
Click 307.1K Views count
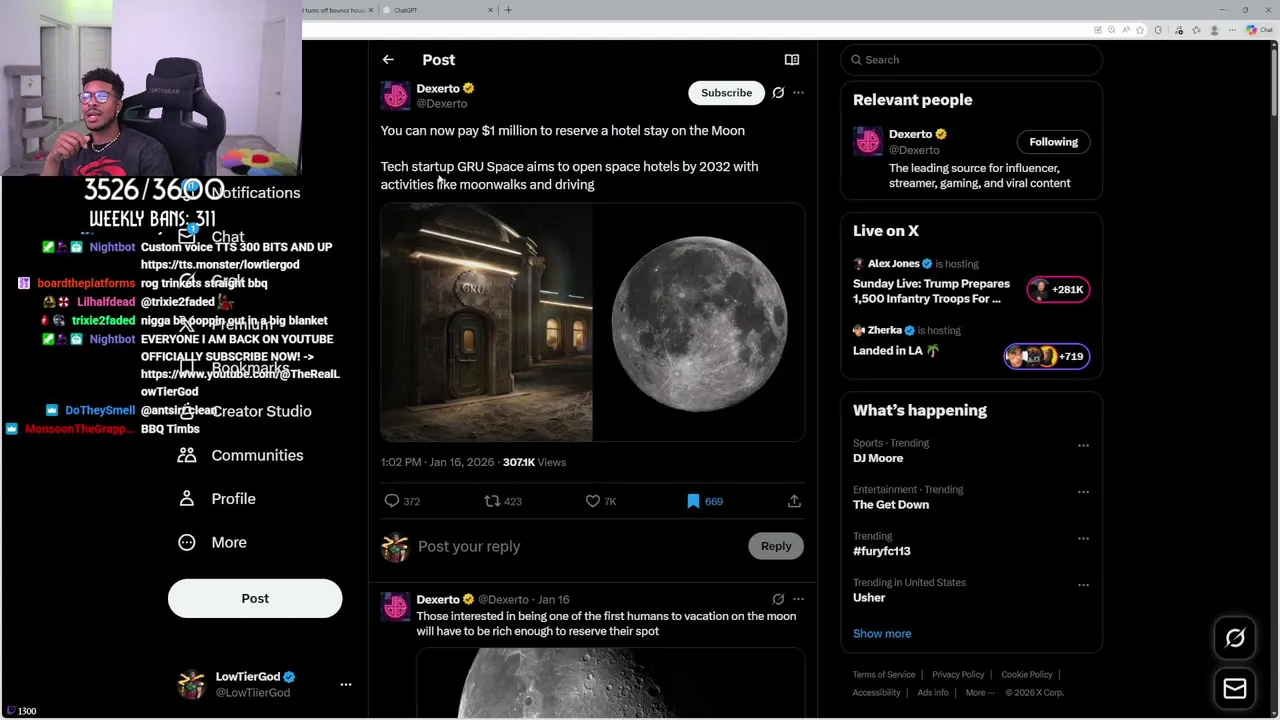(534, 462)
